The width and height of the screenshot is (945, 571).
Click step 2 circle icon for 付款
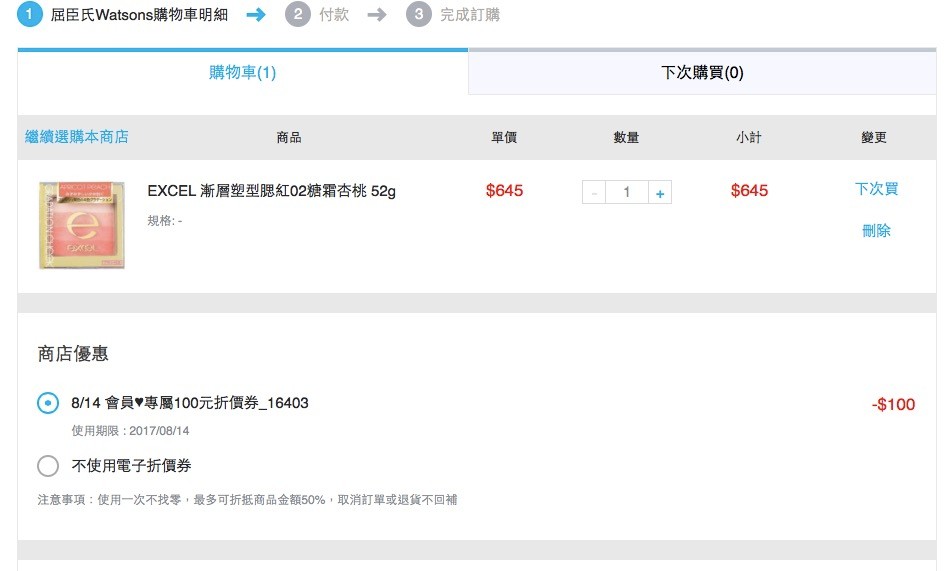[x=298, y=14]
